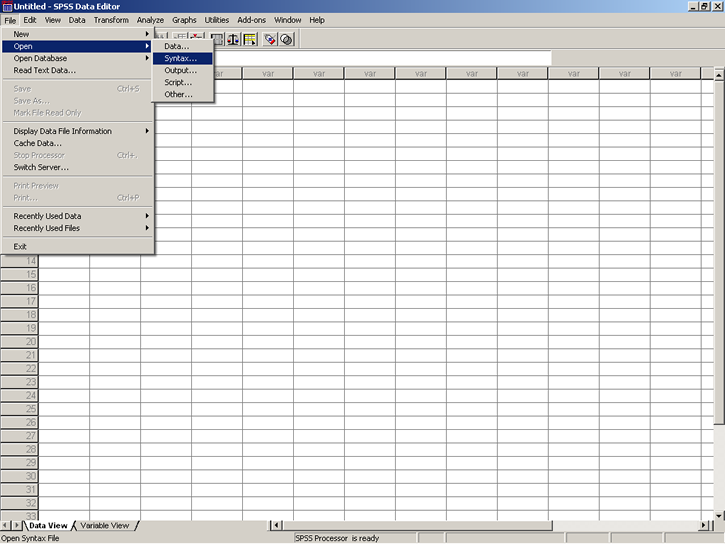Select Cache Data... menu entry
725x544 pixels.
click(78, 143)
